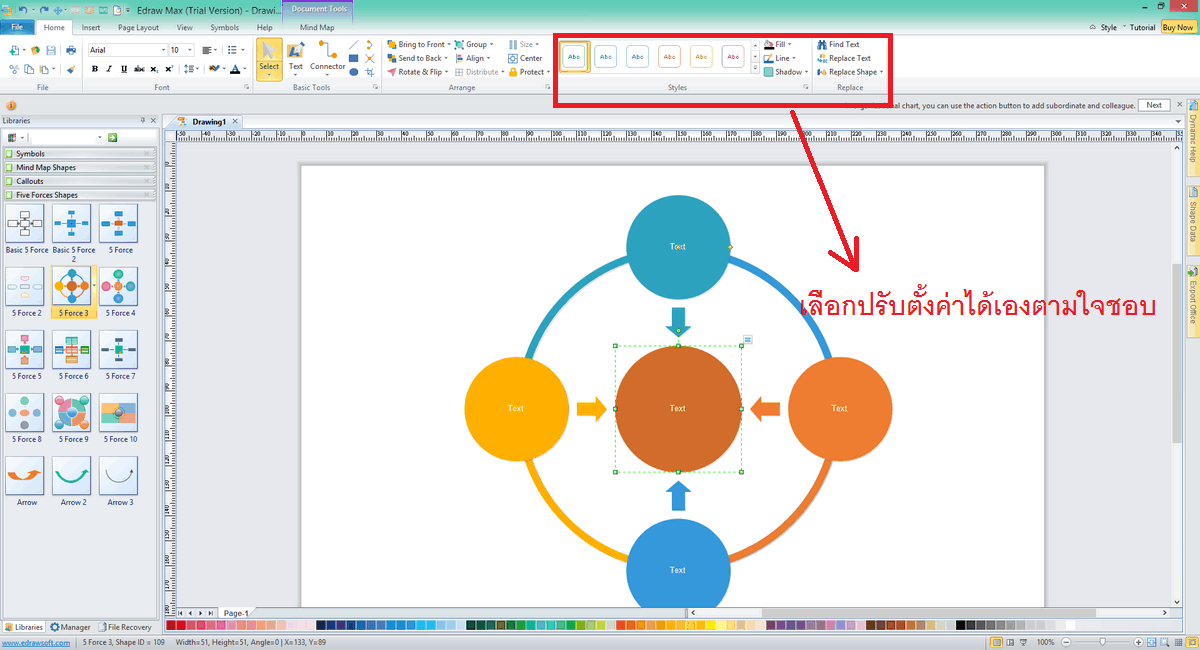Viewport: 1200px width, 650px height.
Task: Switch to the Page Layout tab
Action: tap(138, 28)
